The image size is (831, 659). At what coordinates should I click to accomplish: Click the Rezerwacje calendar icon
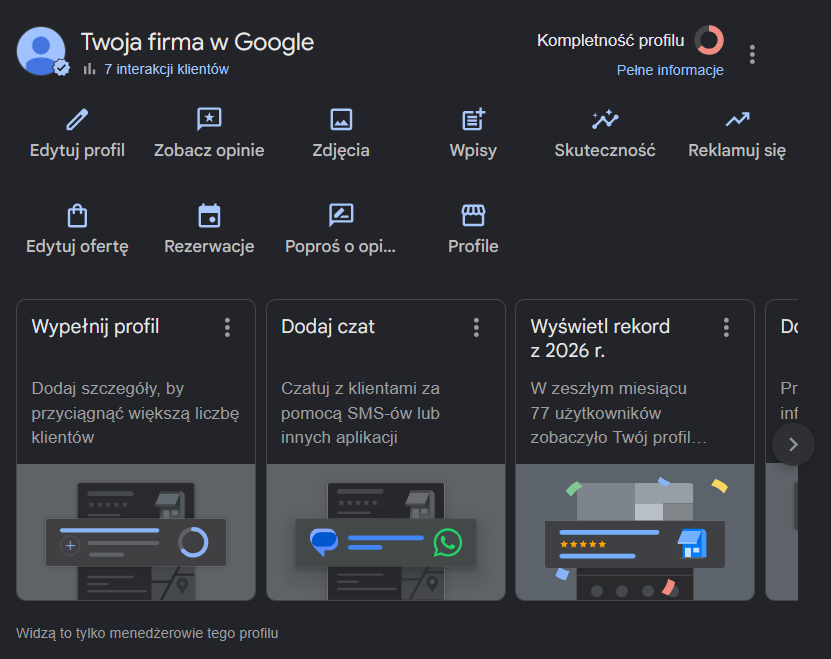point(209,215)
